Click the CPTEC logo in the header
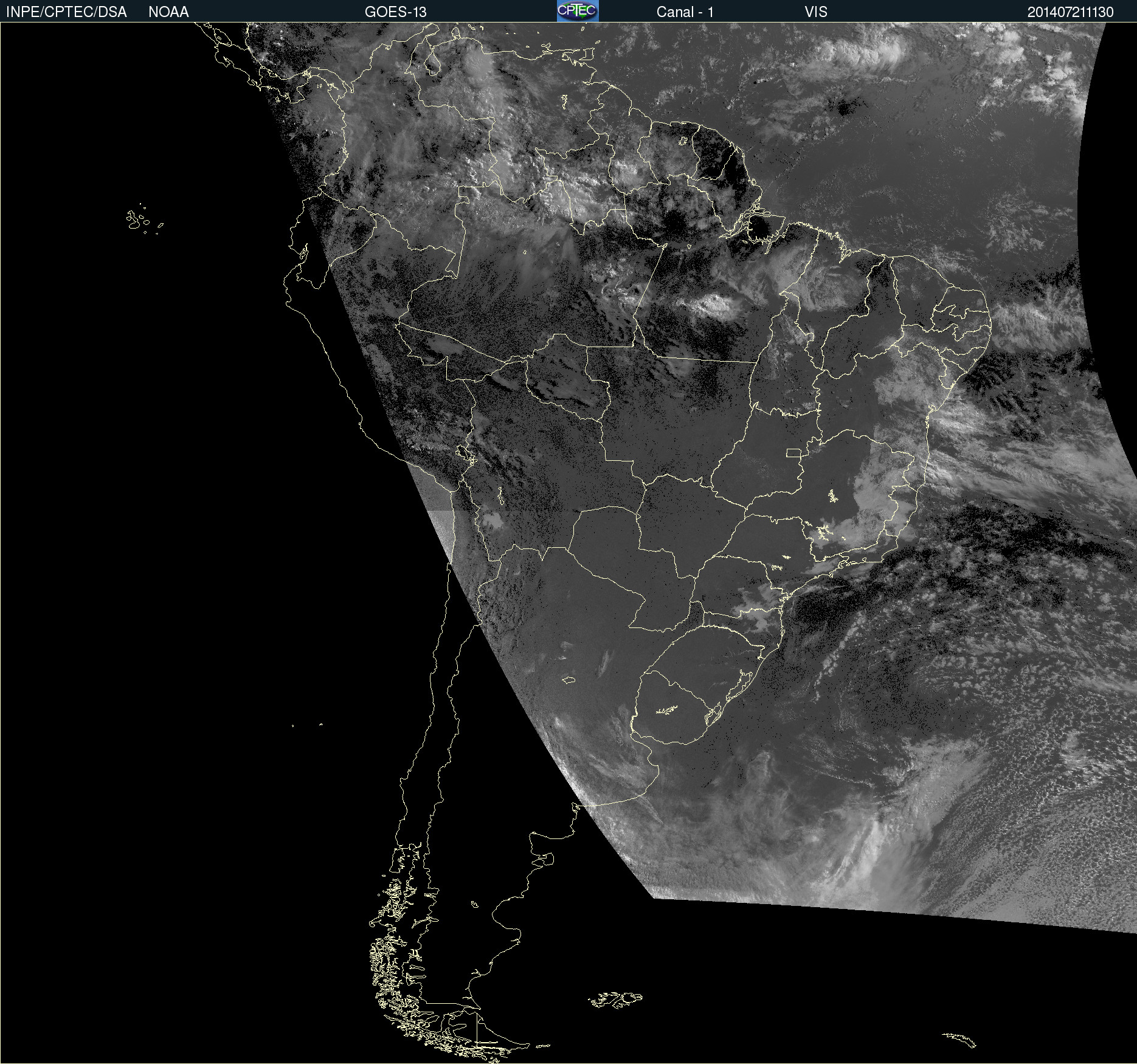 click(x=577, y=11)
